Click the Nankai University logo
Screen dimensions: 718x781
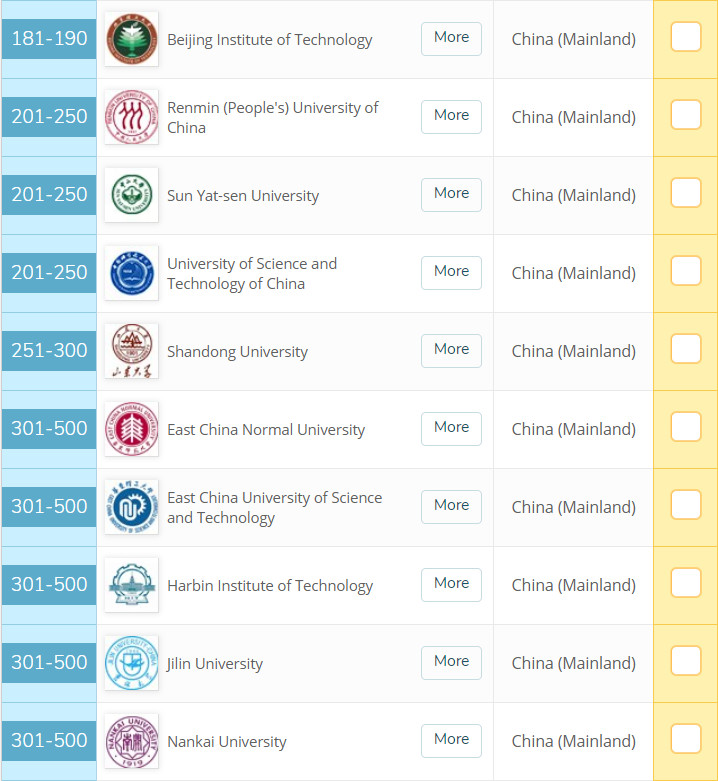point(131,741)
